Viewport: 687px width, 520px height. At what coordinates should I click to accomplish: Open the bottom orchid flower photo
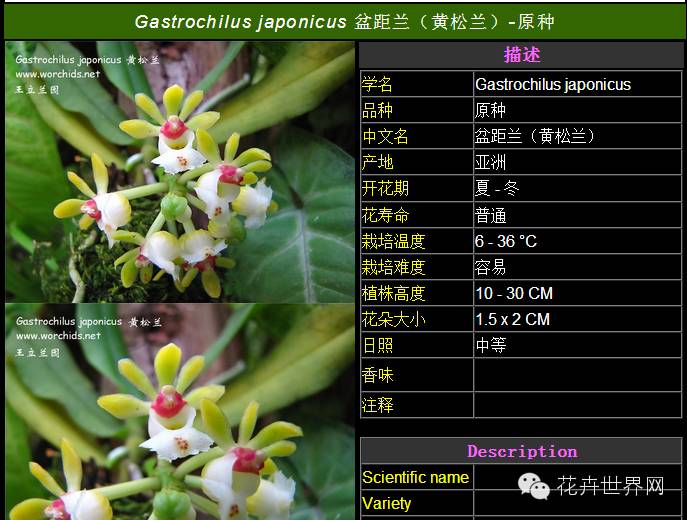pos(180,412)
